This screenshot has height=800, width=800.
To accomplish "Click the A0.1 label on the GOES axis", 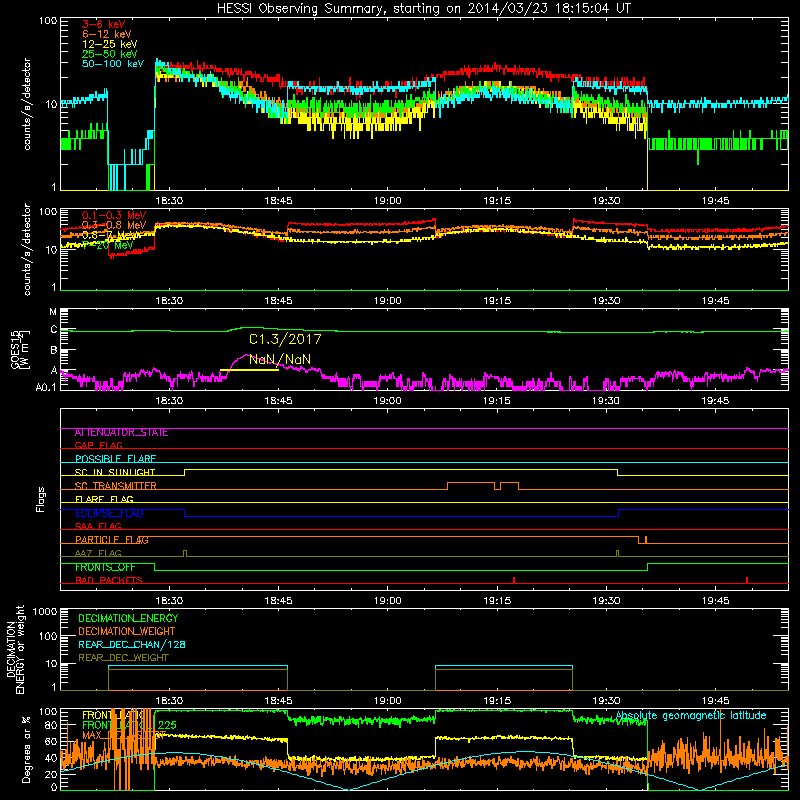I will (46, 387).
